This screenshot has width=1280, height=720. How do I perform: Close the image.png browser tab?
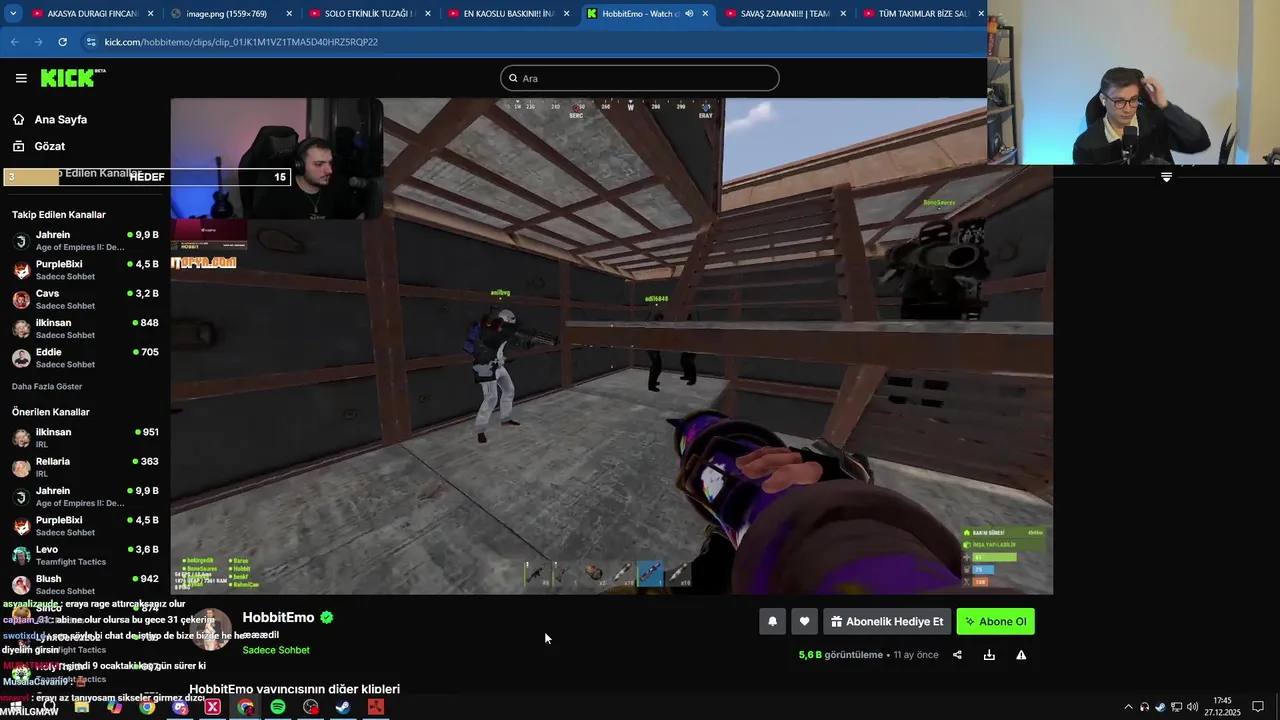click(289, 14)
